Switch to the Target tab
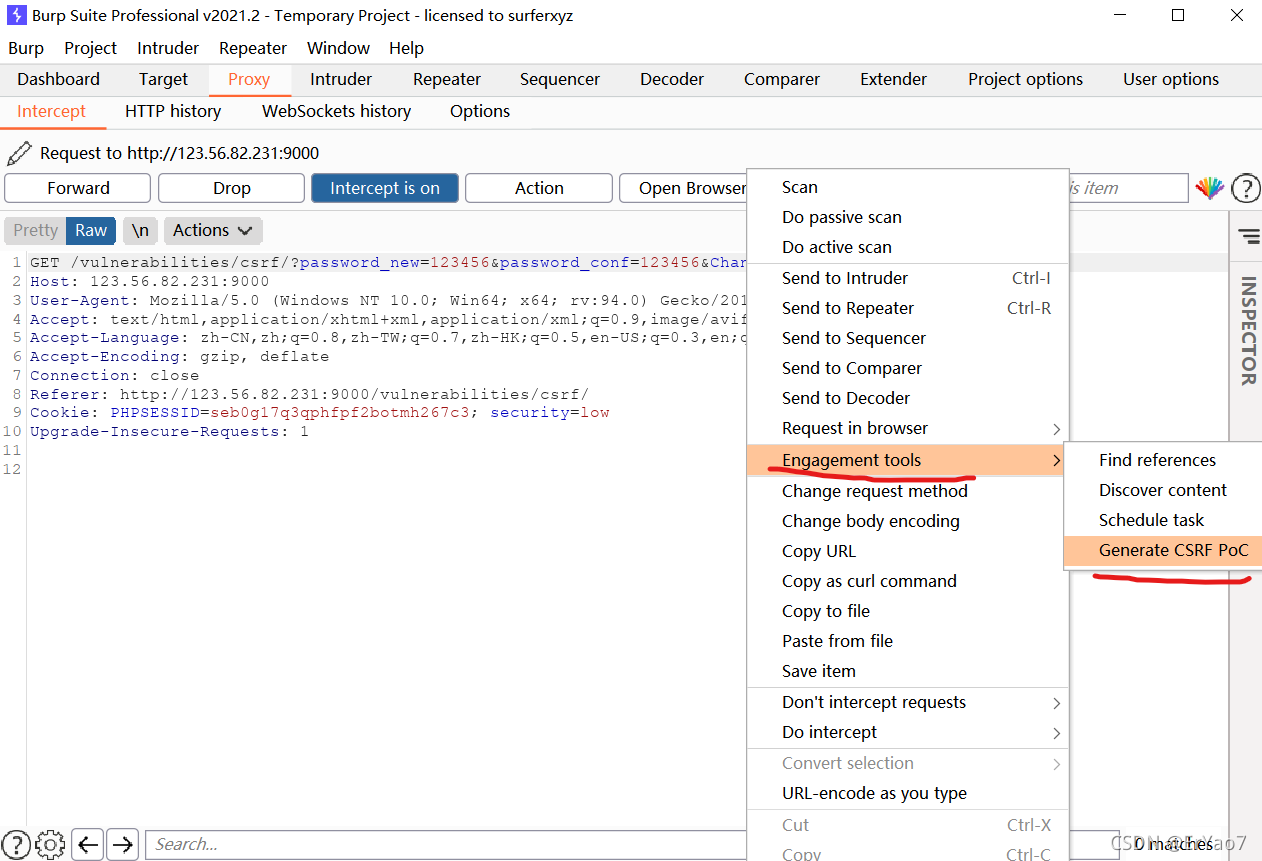Screen dimensions: 1262x861 163,79
